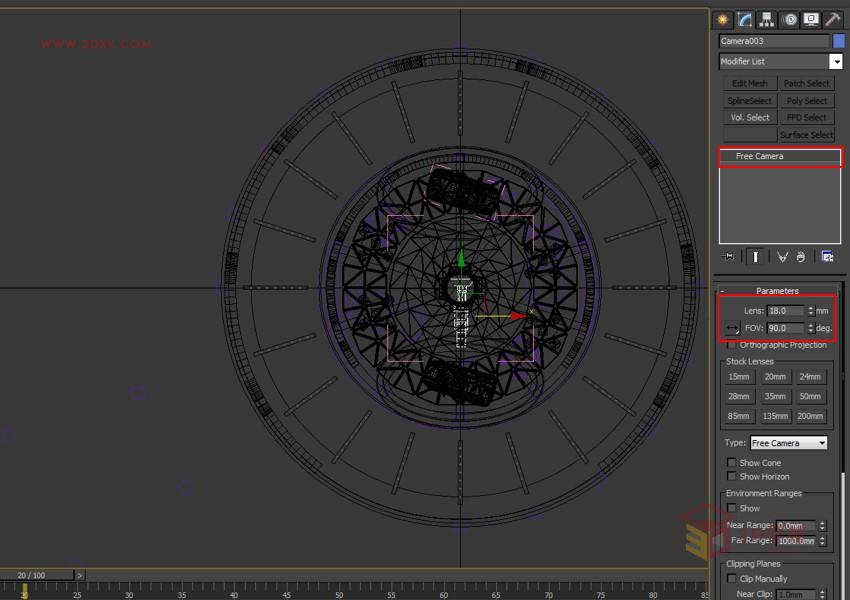Pin the modifier stack

pos(729,257)
